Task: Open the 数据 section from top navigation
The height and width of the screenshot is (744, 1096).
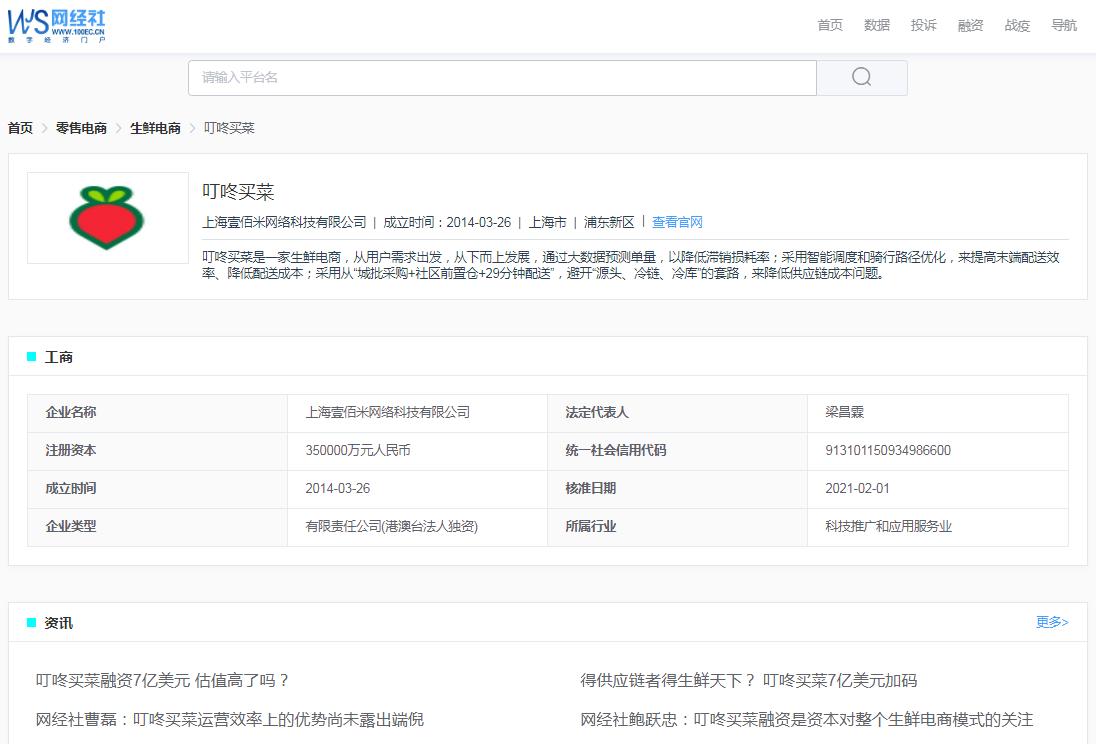Action: point(876,25)
